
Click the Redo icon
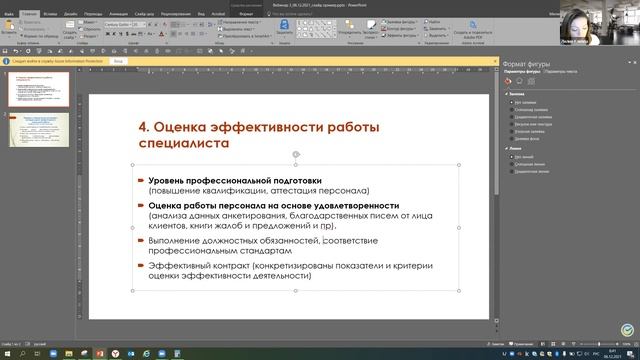tap(28, 51)
